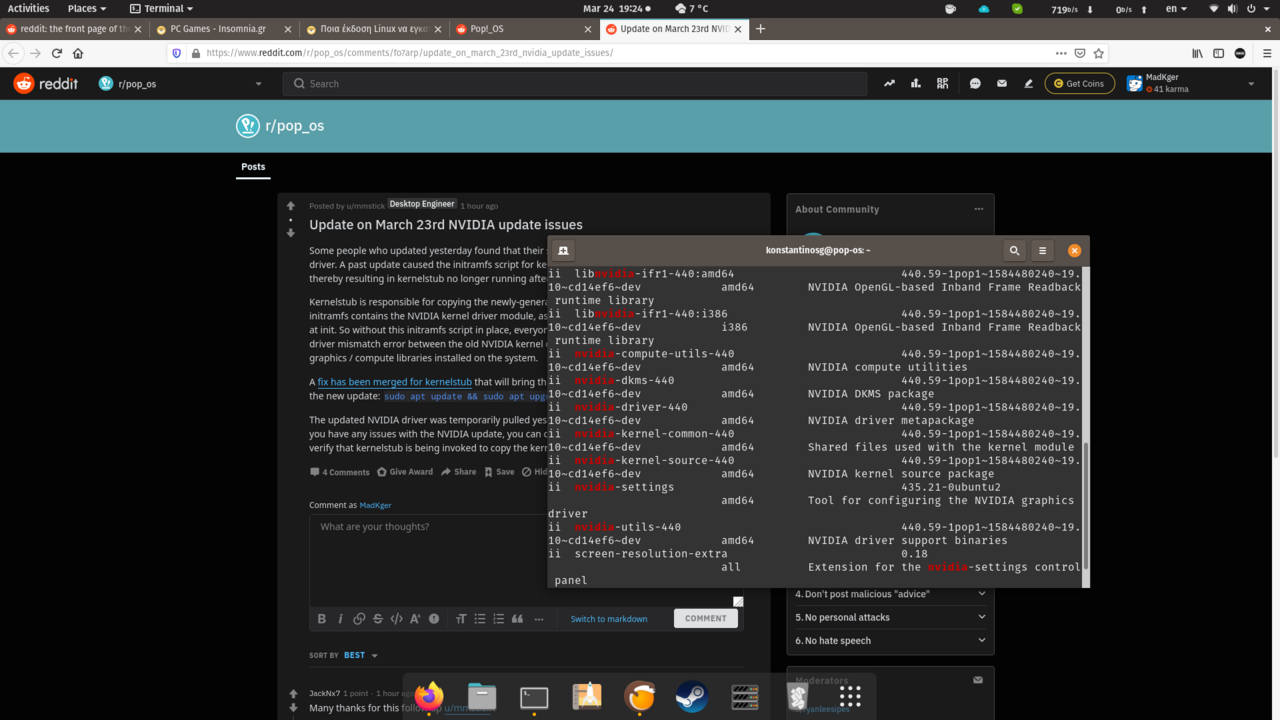Switch to reddit front page tab
1280x720 pixels.
pyautogui.click(x=73, y=29)
